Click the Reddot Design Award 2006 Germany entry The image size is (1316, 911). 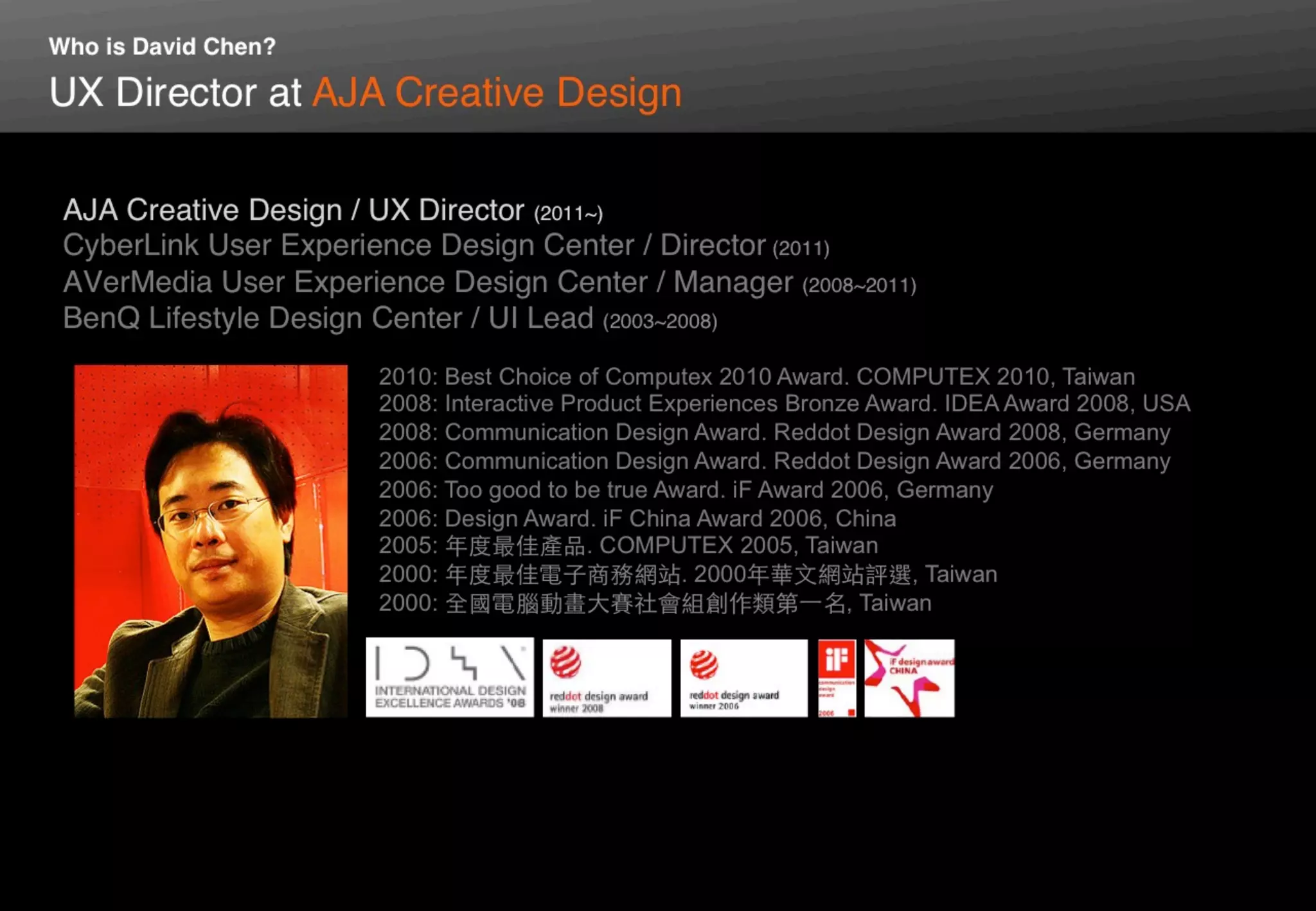tap(774, 461)
